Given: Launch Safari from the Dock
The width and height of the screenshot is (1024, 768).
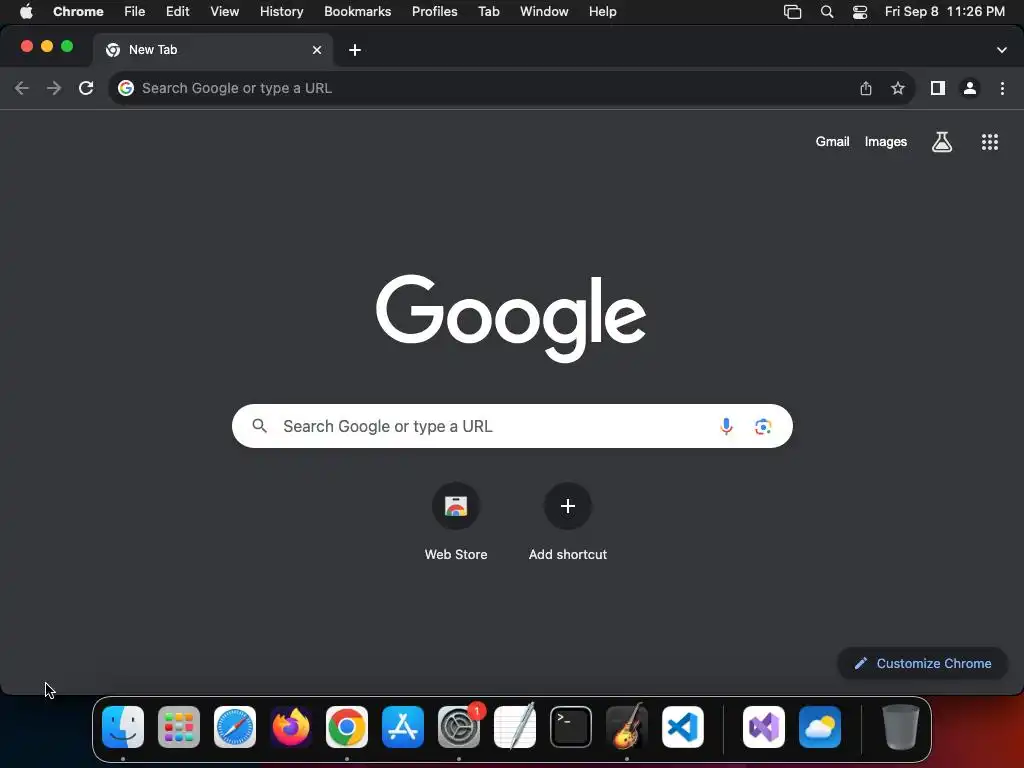Looking at the screenshot, I should (x=235, y=727).
